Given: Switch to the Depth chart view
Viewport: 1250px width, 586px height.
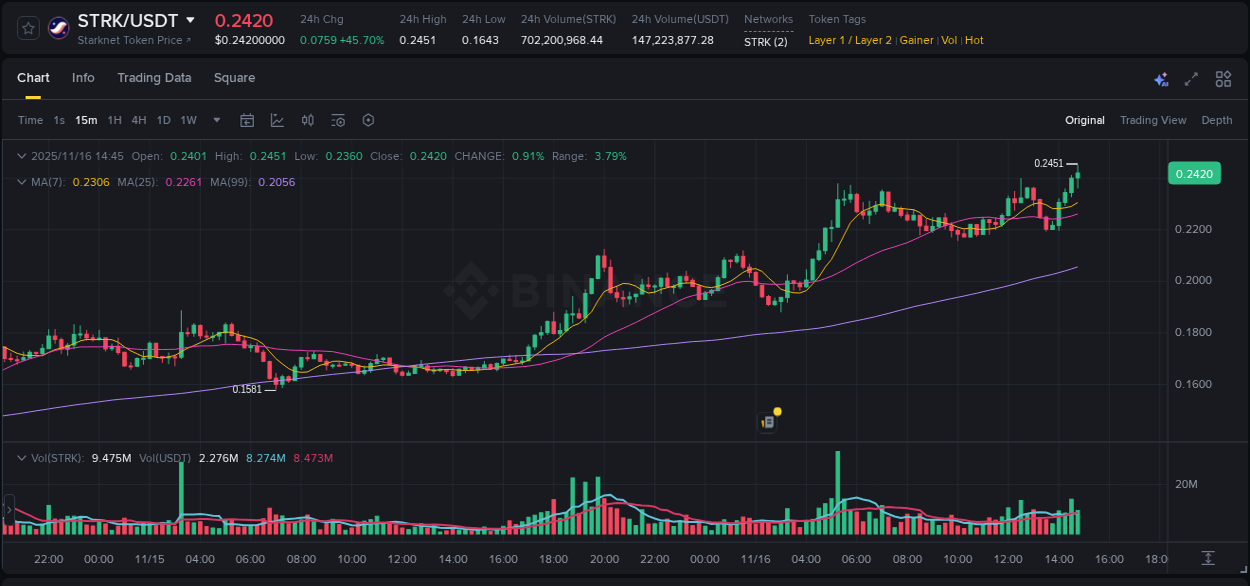Looking at the screenshot, I should (x=1216, y=120).
